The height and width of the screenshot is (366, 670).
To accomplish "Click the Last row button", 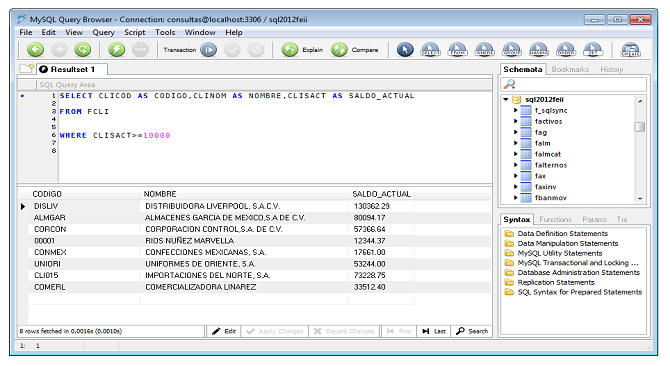I will 433,331.
